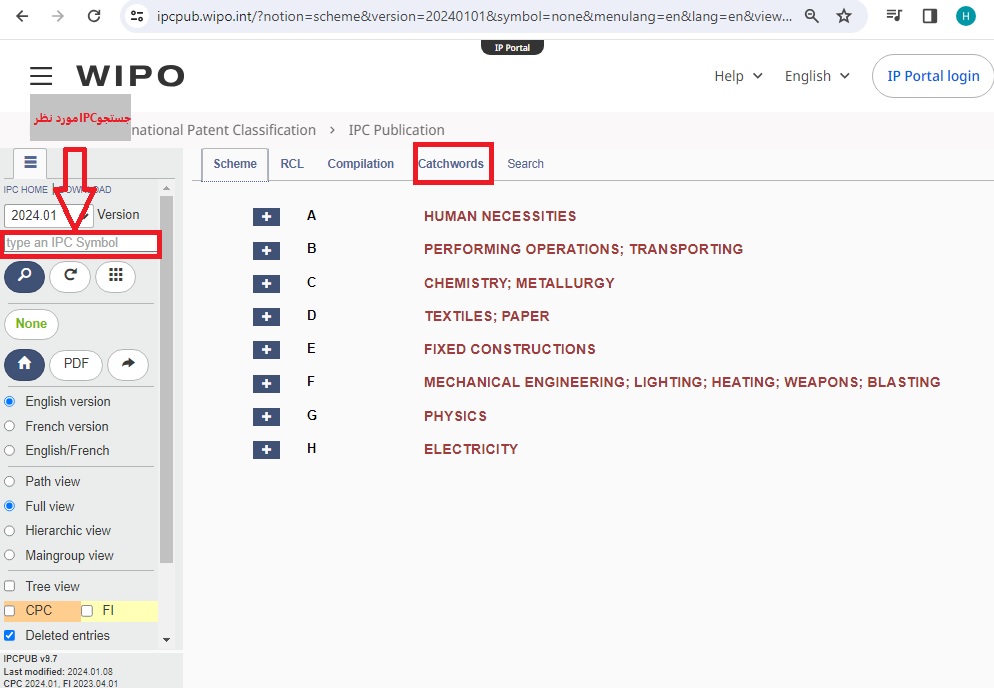Expand section H Electricity plus button
The image size is (994, 688).
[x=266, y=450]
